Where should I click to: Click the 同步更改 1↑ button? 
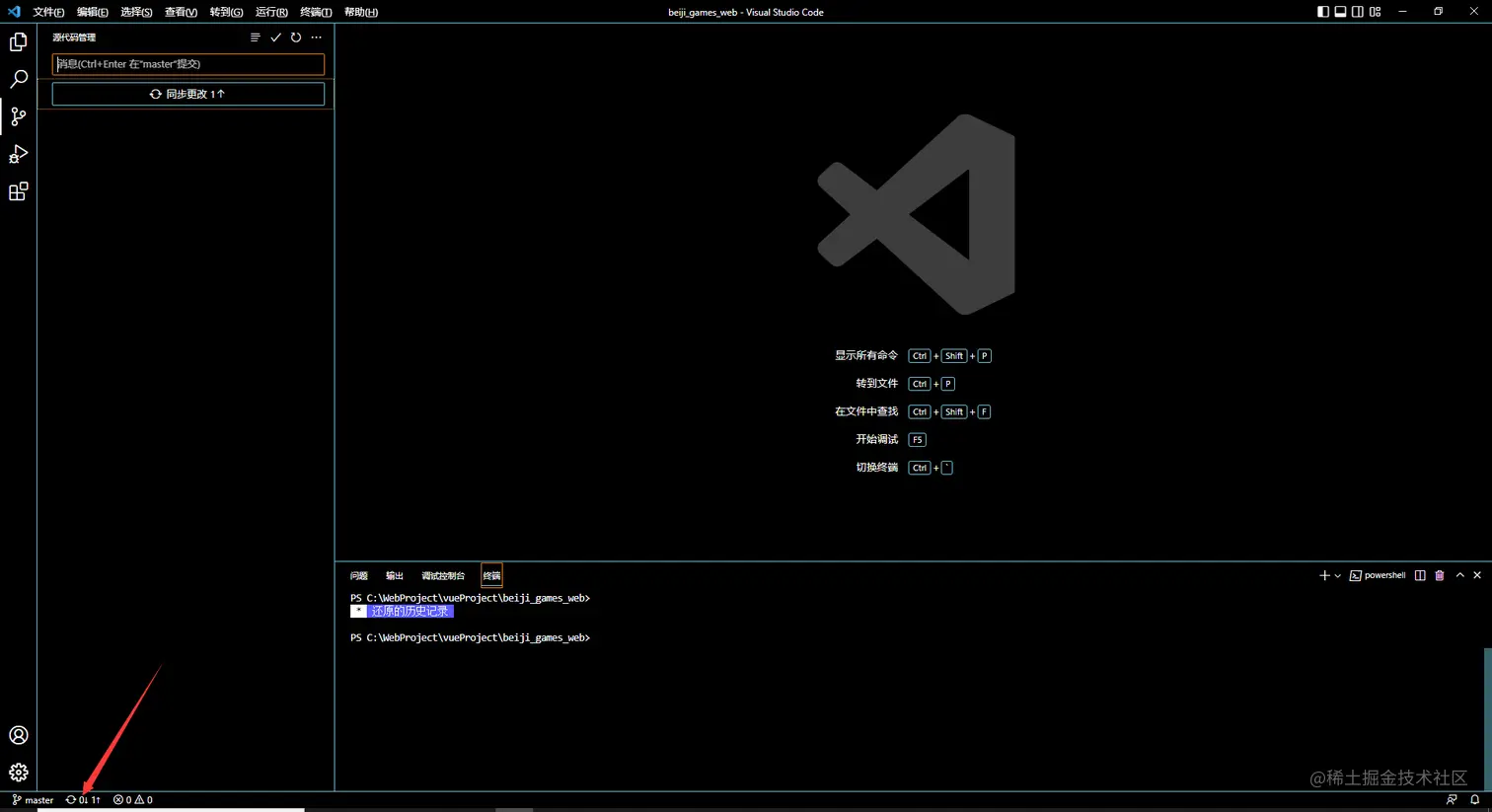[x=187, y=94]
